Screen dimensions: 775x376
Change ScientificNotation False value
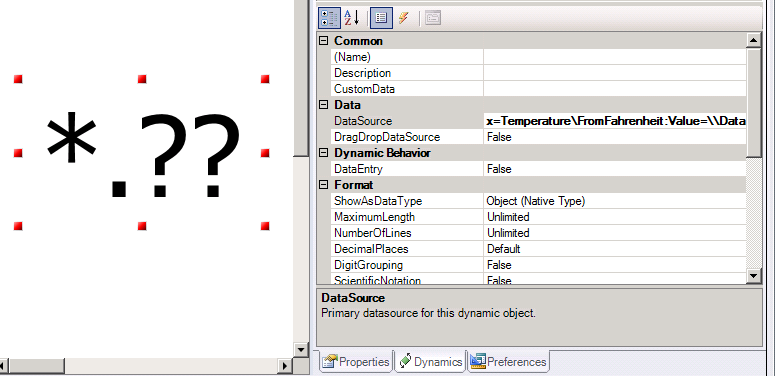pyautogui.click(x=614, y=279)
